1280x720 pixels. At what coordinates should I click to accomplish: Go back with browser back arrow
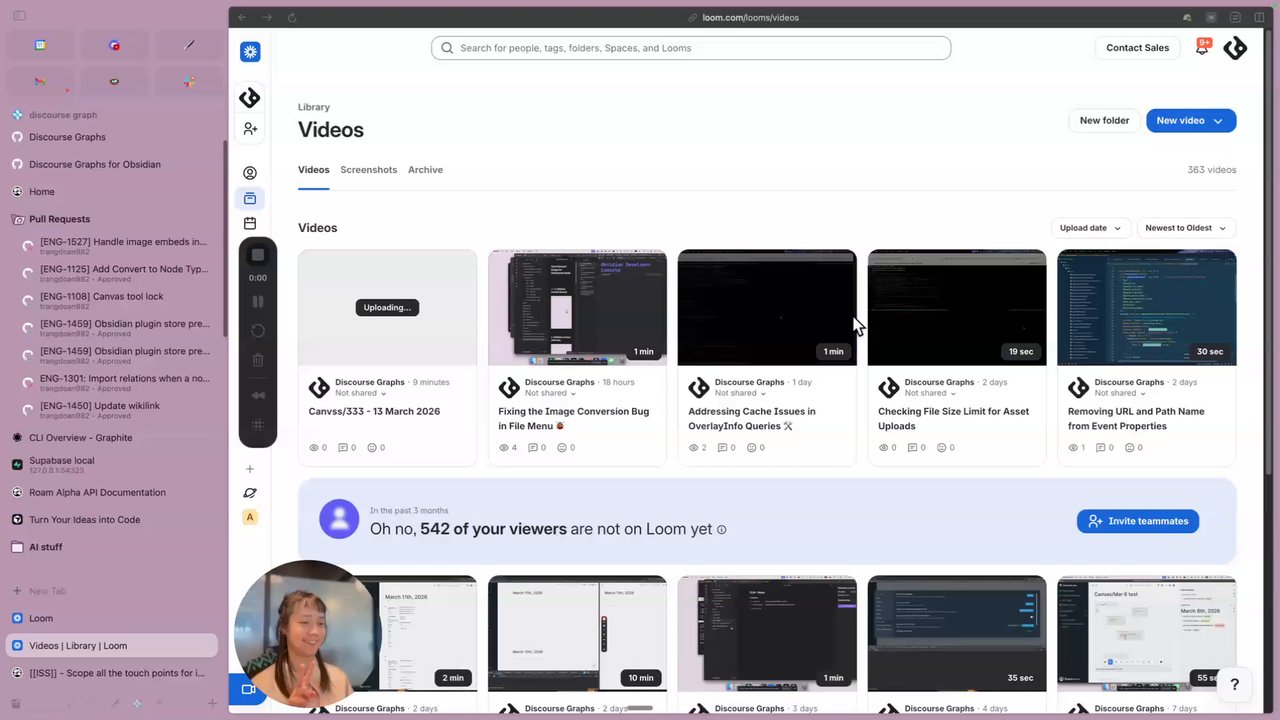(x=242, y=17)
